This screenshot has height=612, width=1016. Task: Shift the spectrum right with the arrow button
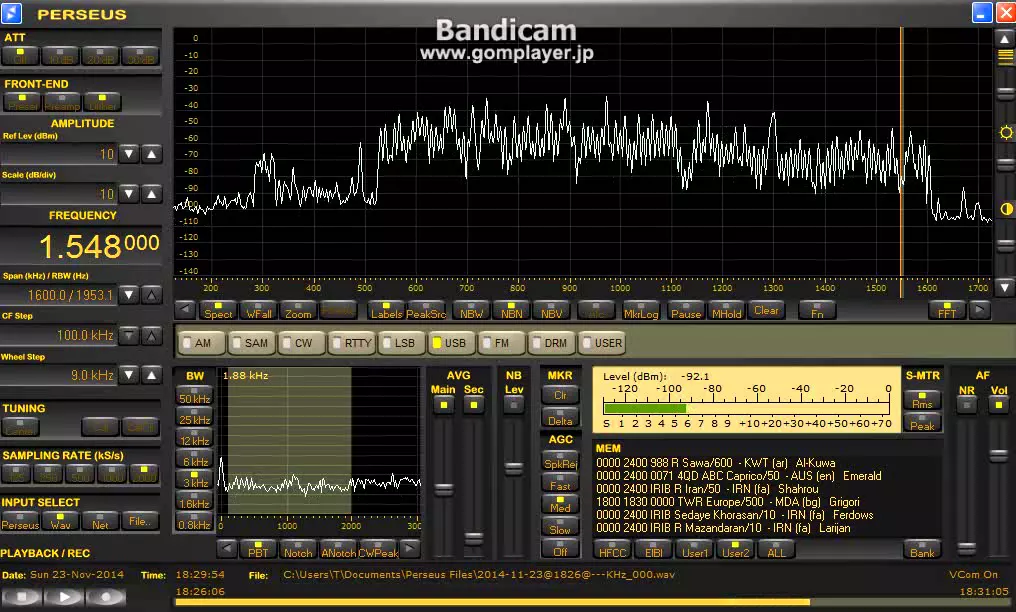[980, 310]
